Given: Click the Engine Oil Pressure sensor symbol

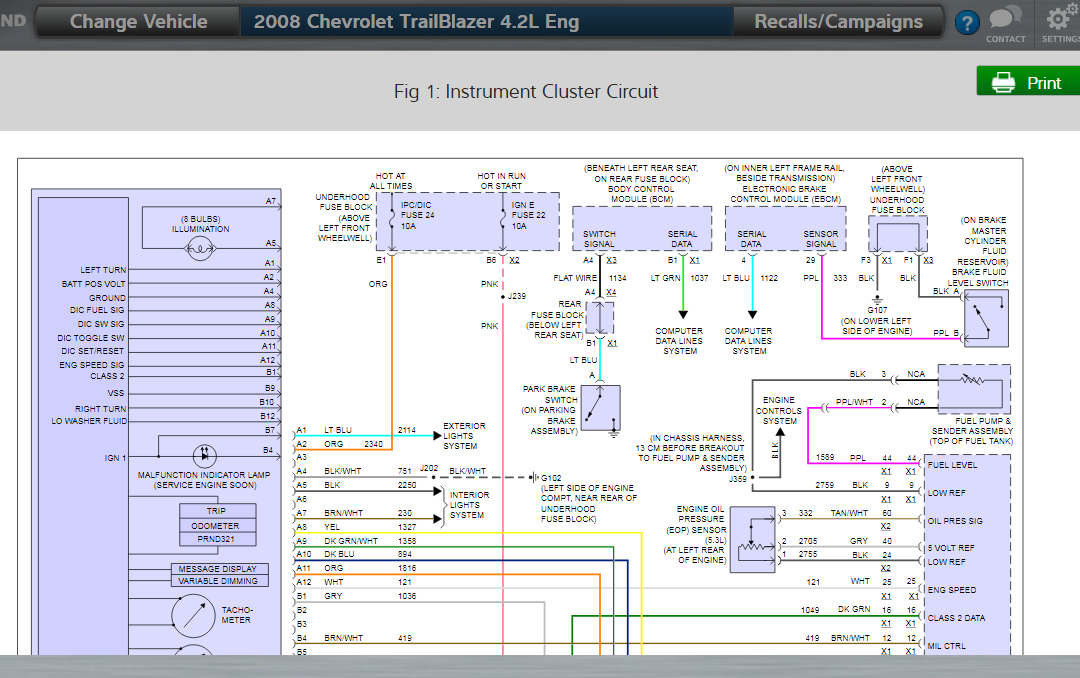Looking at the screenshot, I should pos(753,540).
